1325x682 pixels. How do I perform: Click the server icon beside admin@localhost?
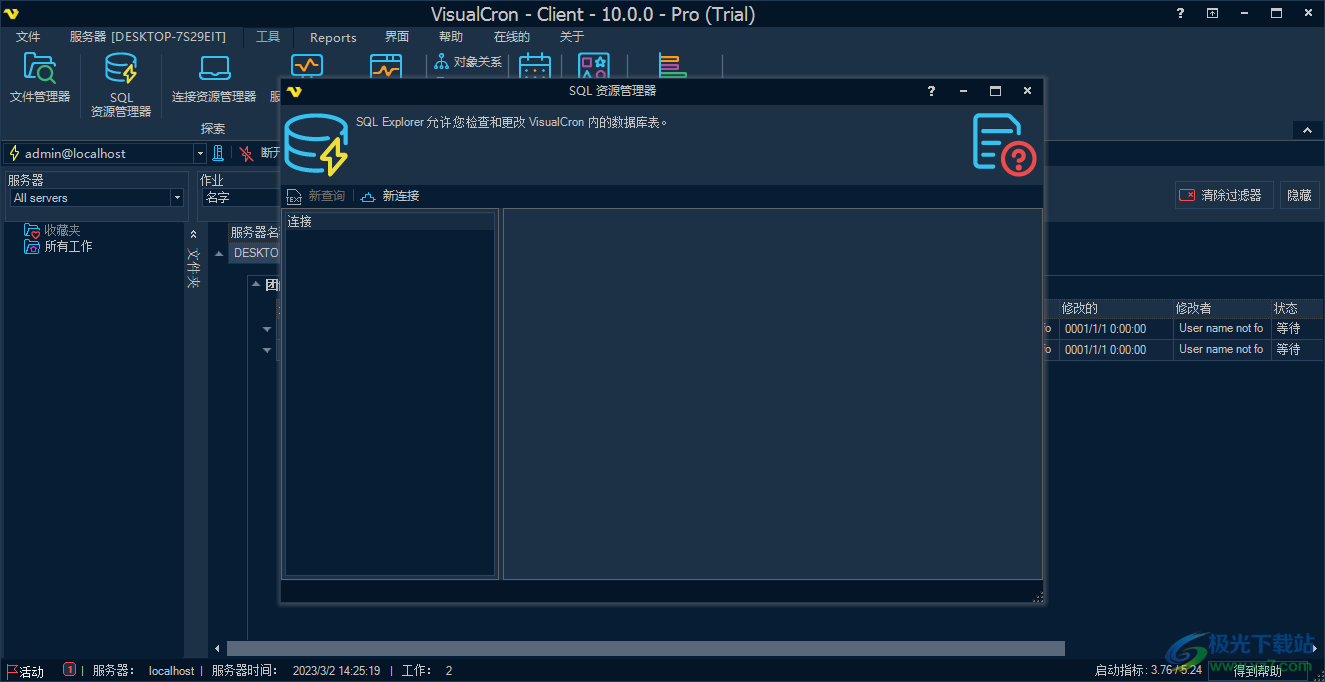[x=218, y=153]
